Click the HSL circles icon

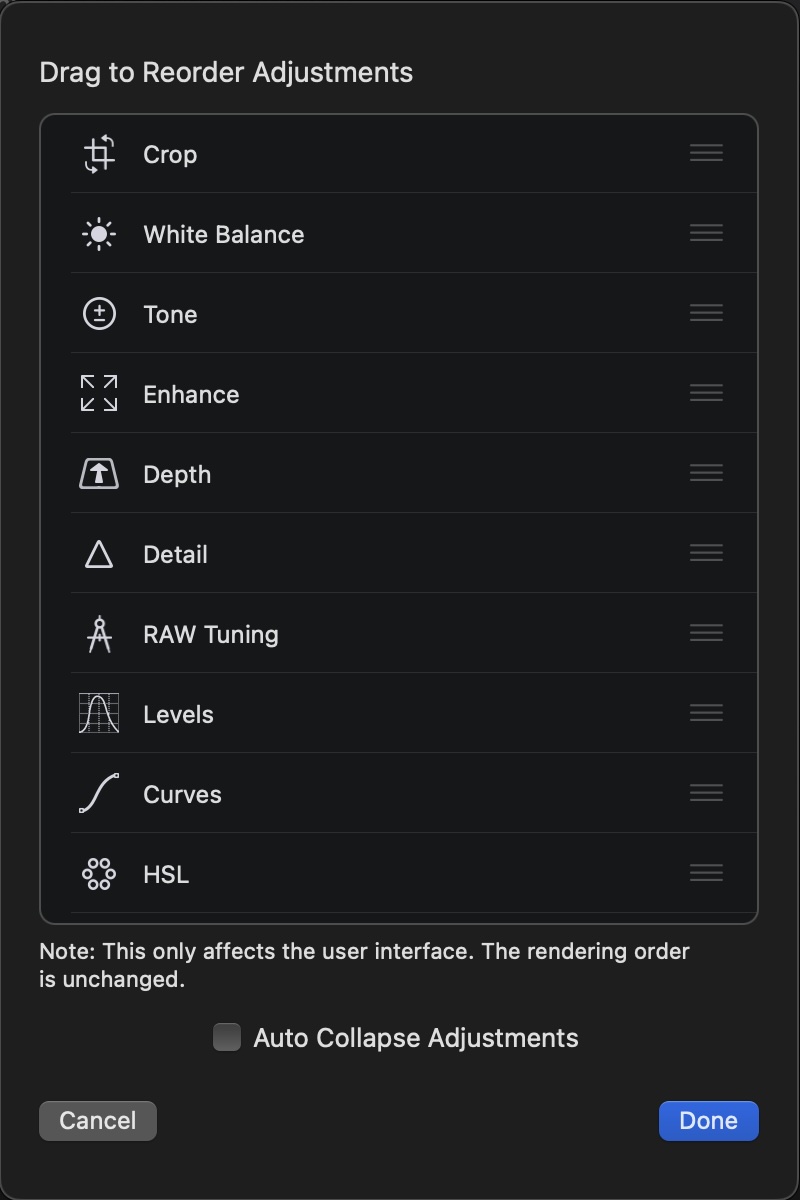point(99,874)
